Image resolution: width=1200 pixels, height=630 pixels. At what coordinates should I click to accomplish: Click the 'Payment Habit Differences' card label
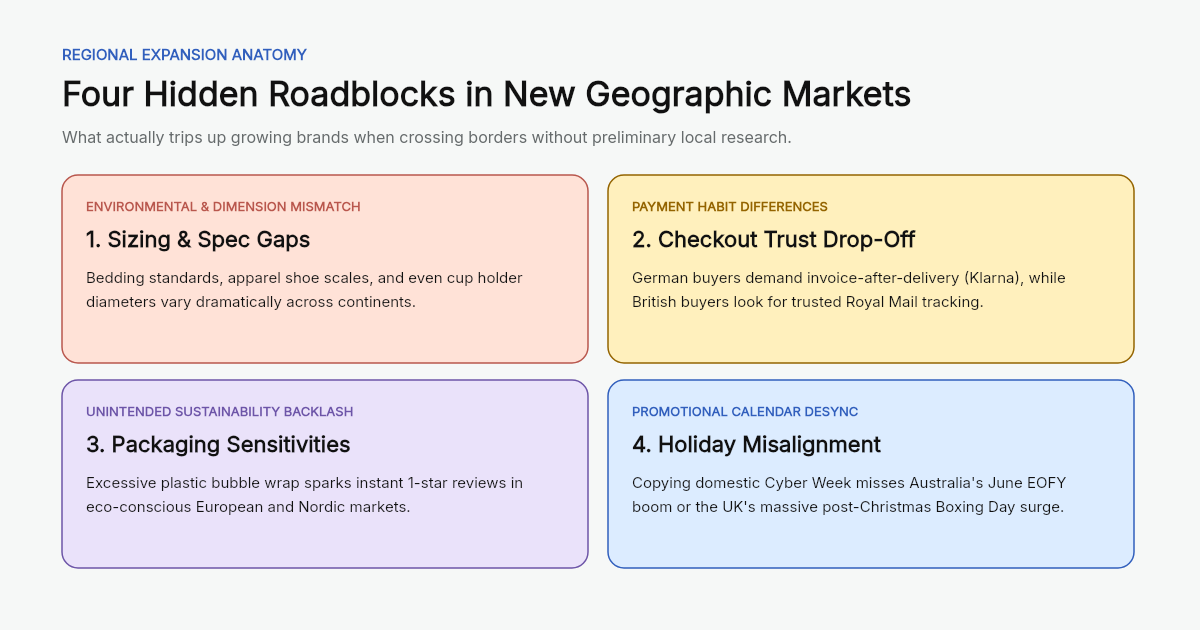(730, 207)
